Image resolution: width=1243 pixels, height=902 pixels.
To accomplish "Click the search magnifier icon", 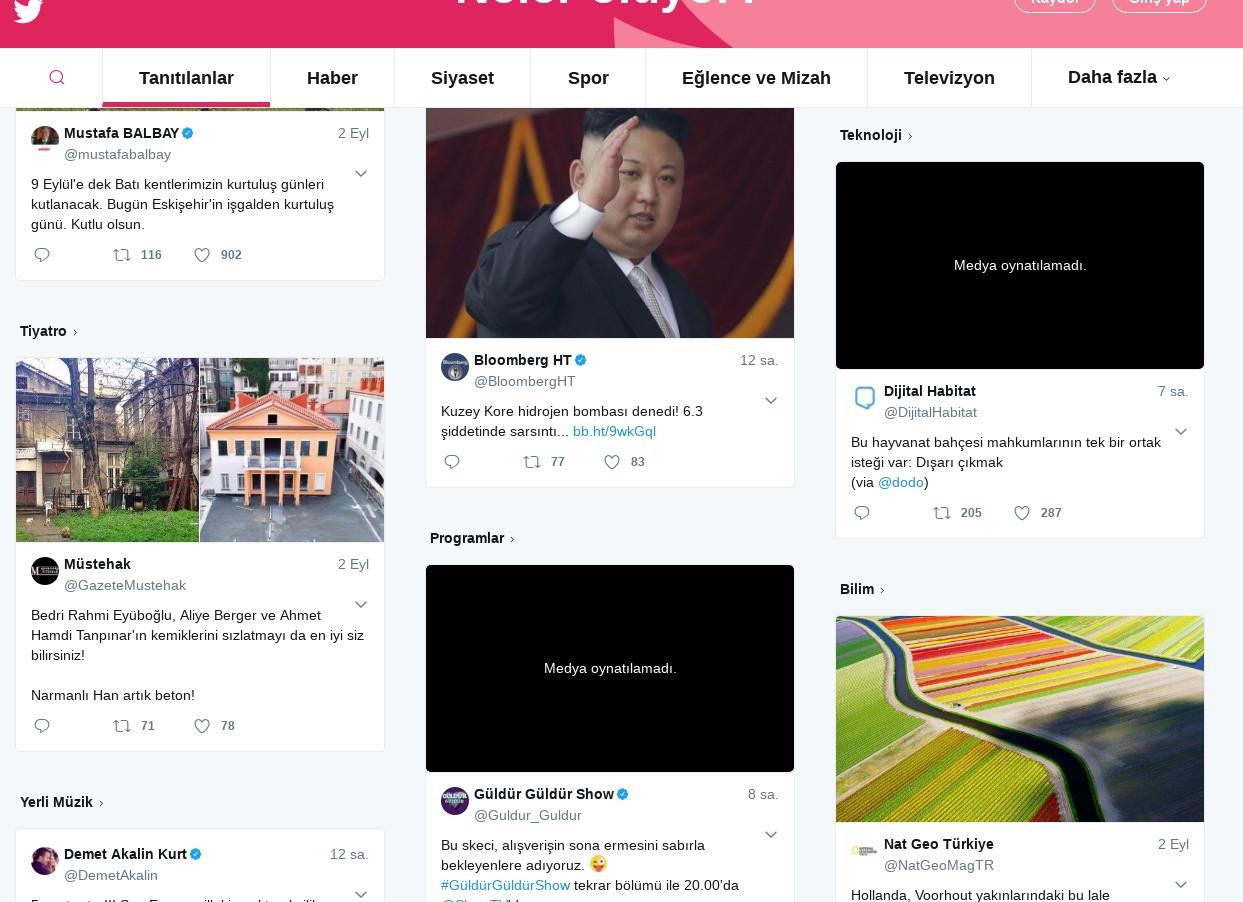I will pos(57,78).
